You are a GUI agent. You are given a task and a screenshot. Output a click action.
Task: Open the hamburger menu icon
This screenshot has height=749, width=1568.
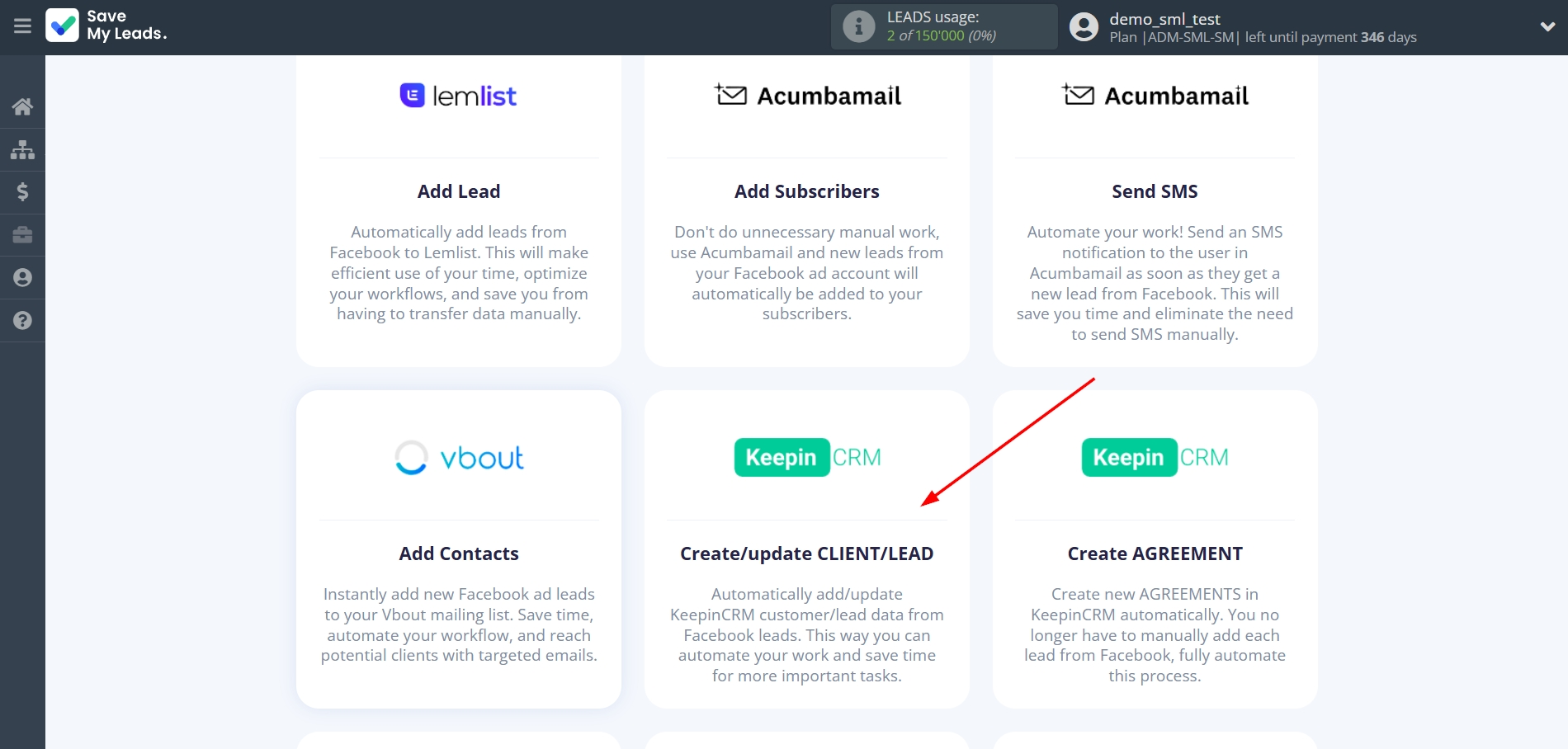(x=22, y=26)
